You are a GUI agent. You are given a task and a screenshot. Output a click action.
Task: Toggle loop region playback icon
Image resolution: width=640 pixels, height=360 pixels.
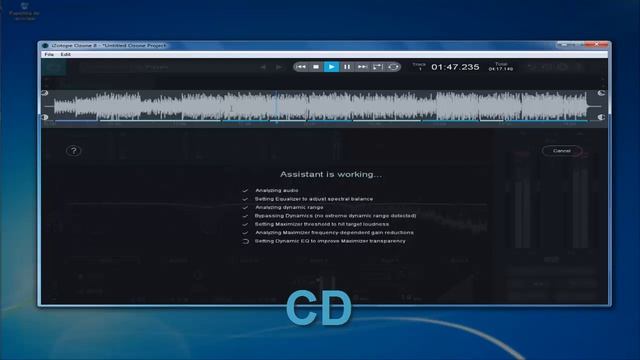coord(378,67)
